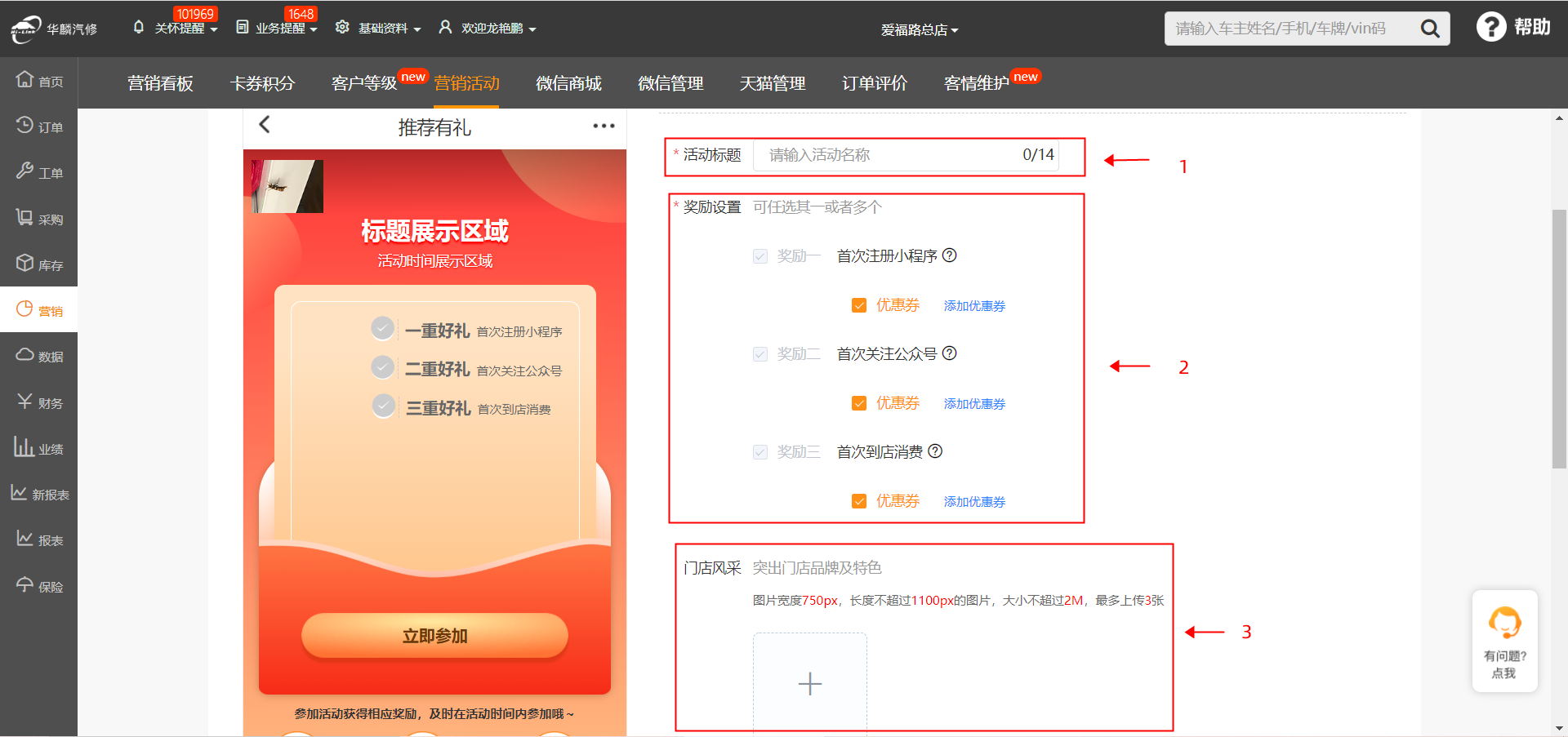Click the user icon beside 欢迎龙艳鹏

[445, 28]
